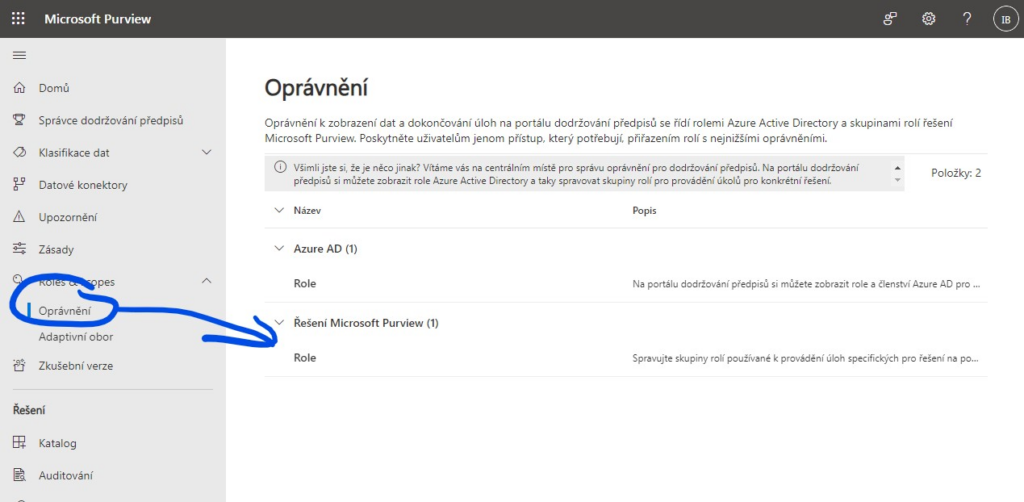This screenshot has height=502, width=1024.
Task: Open the settings gear in header
Action: pos(928,19)
